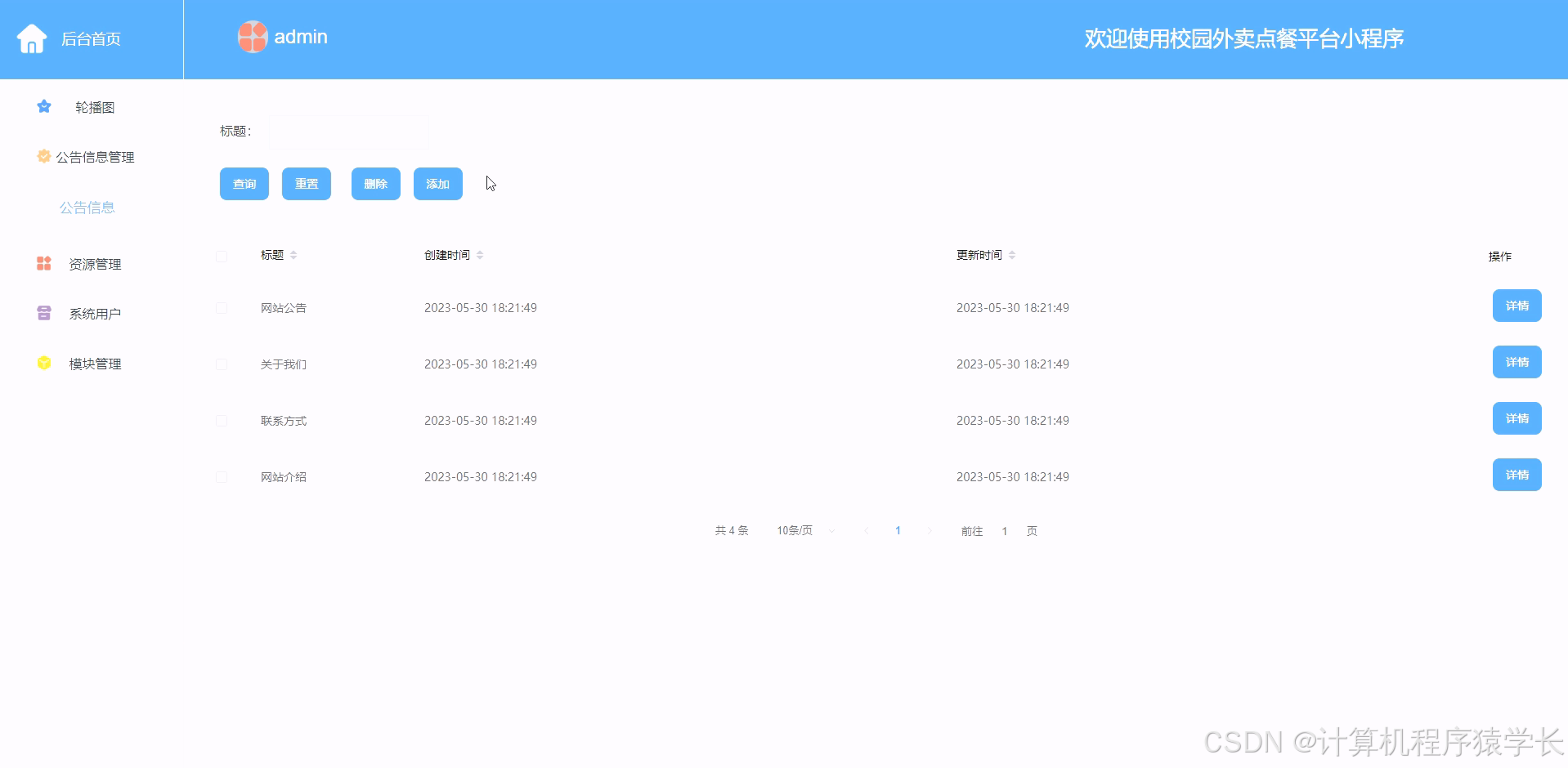Check the 网站公告 row checkbox
The image size is (1568, 768).
(222, 308)
